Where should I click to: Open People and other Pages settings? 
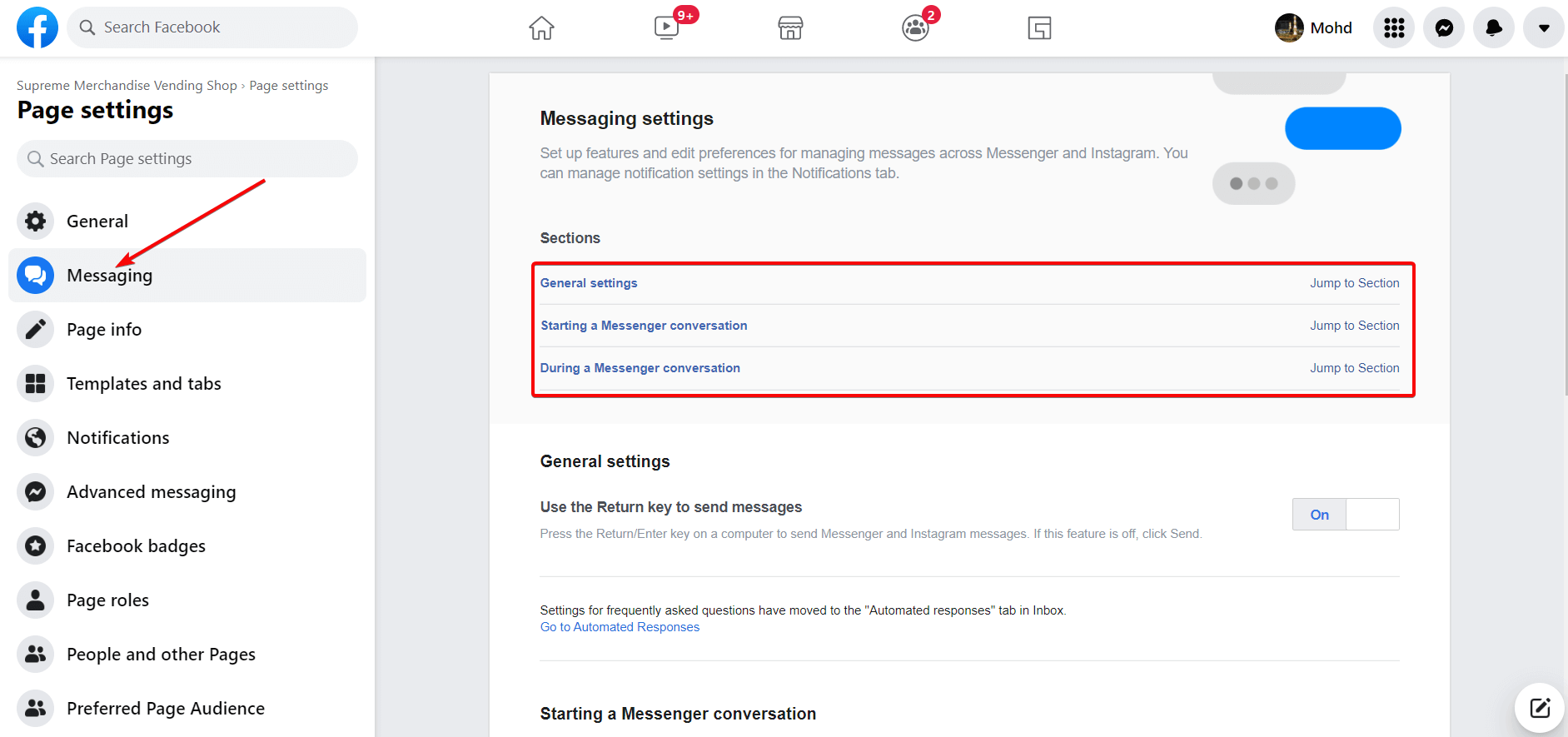pos(187,654)
